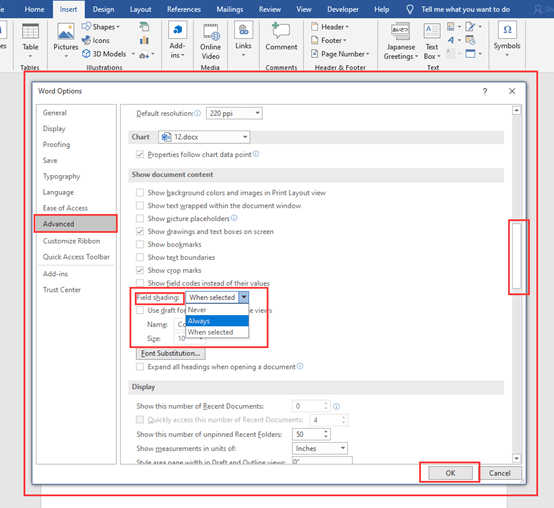Click the Date & Time icon
554x508 pixels.
[x=470, y=40]
